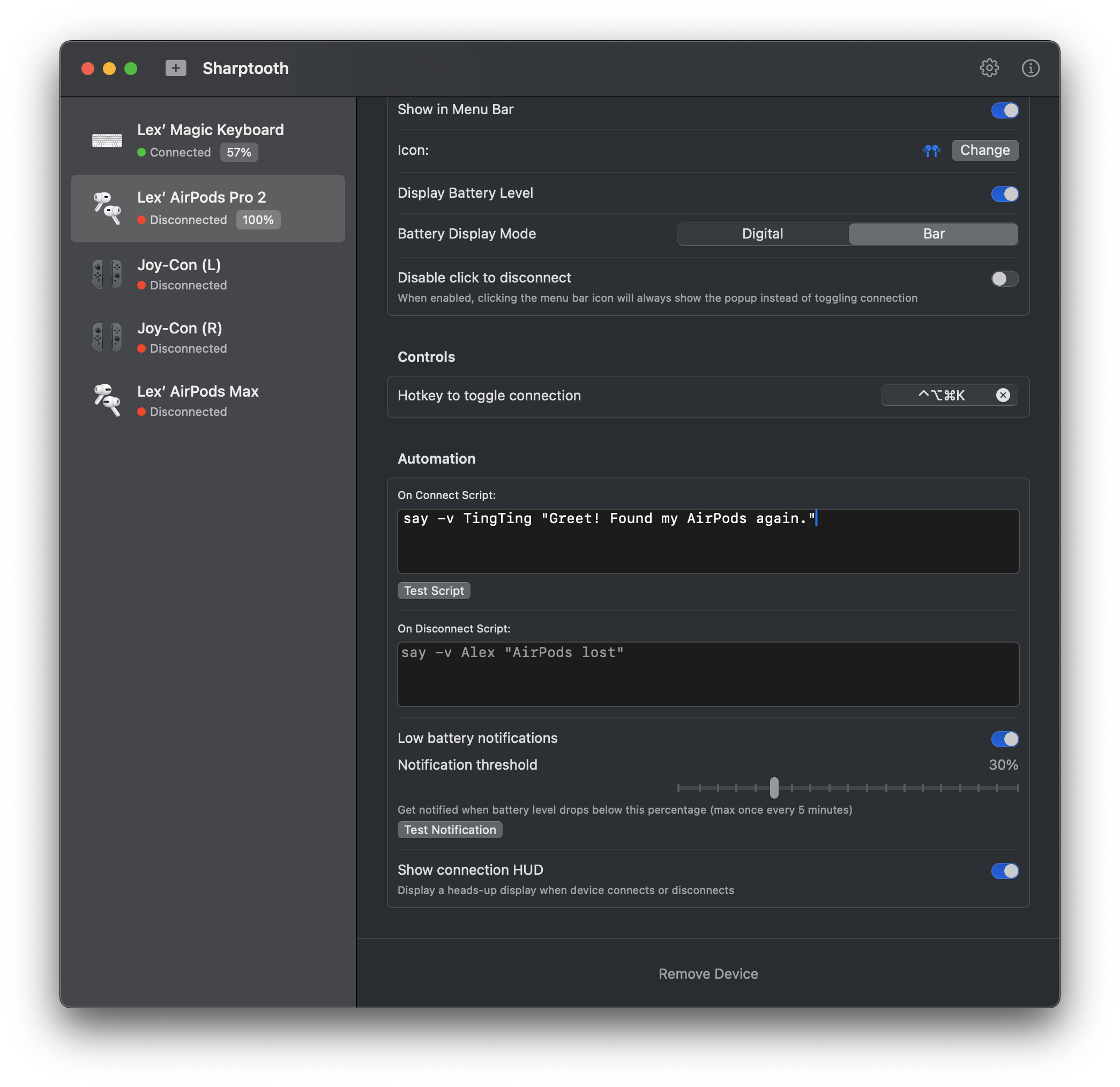Click into the On Disconnect Script field
The image size is (1120, 1087).
707,674
